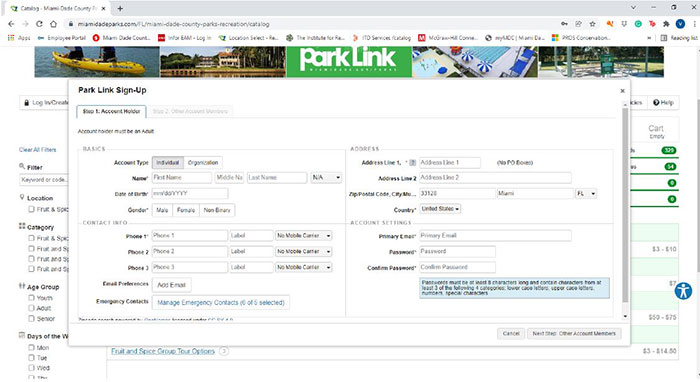Screen dimensions: 700x382
Task: Open Phone 1 mobile carrier dropdown
Action: coord(304,236)
